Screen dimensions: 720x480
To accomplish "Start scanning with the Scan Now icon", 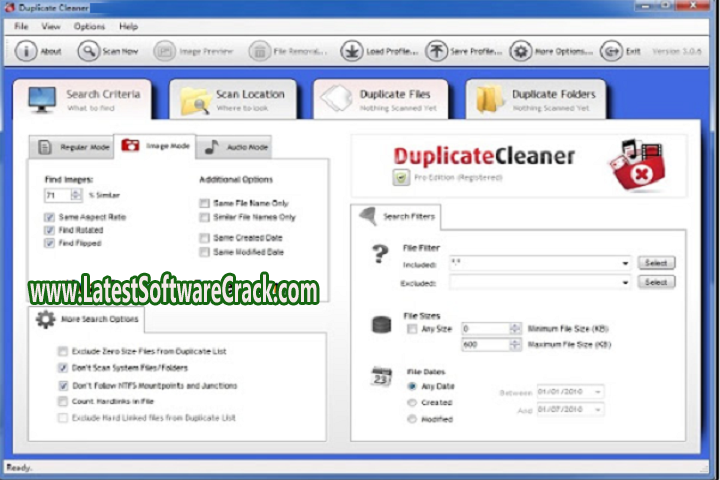I will click(89, 51).
